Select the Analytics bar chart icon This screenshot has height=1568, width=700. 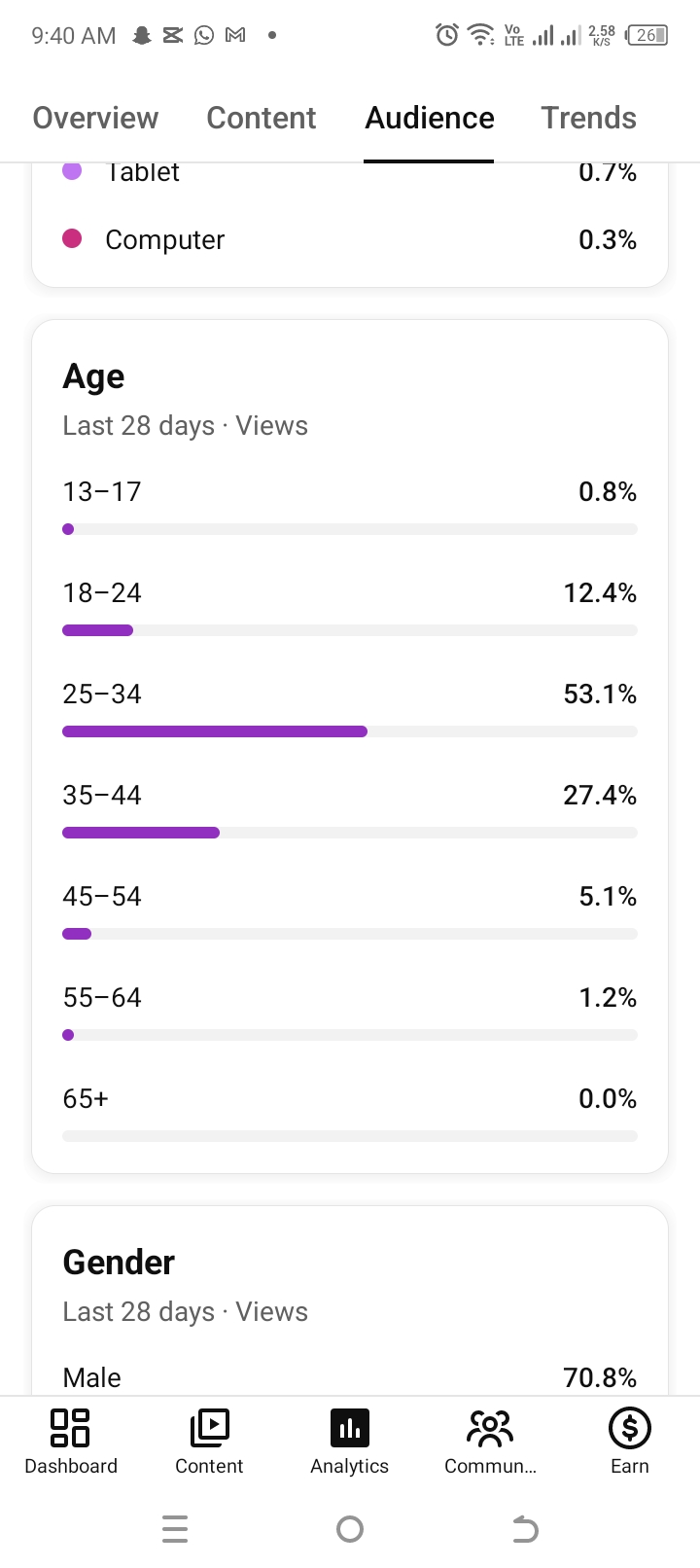click(x=350, y=1428)
